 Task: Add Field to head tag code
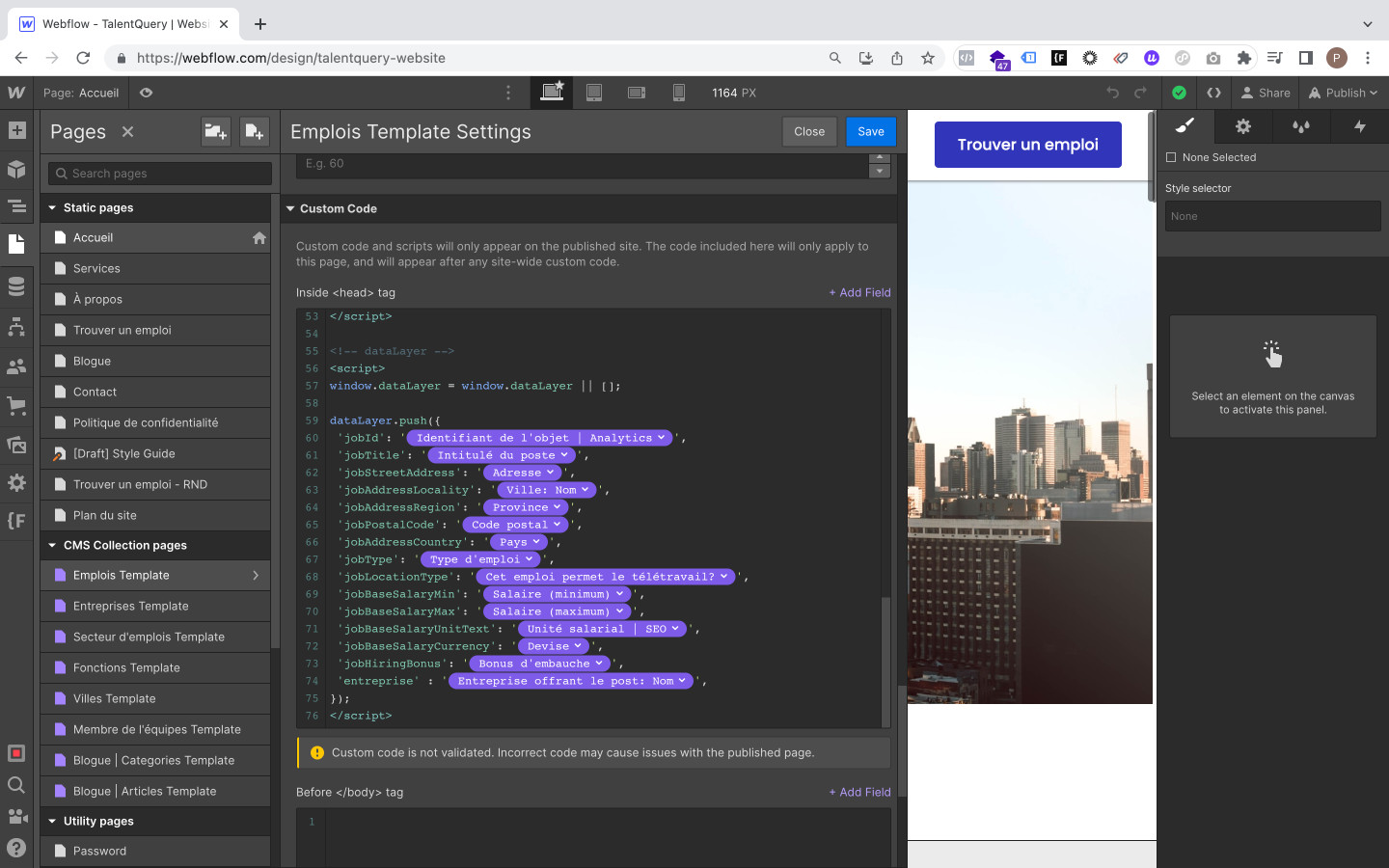point(859,292)
